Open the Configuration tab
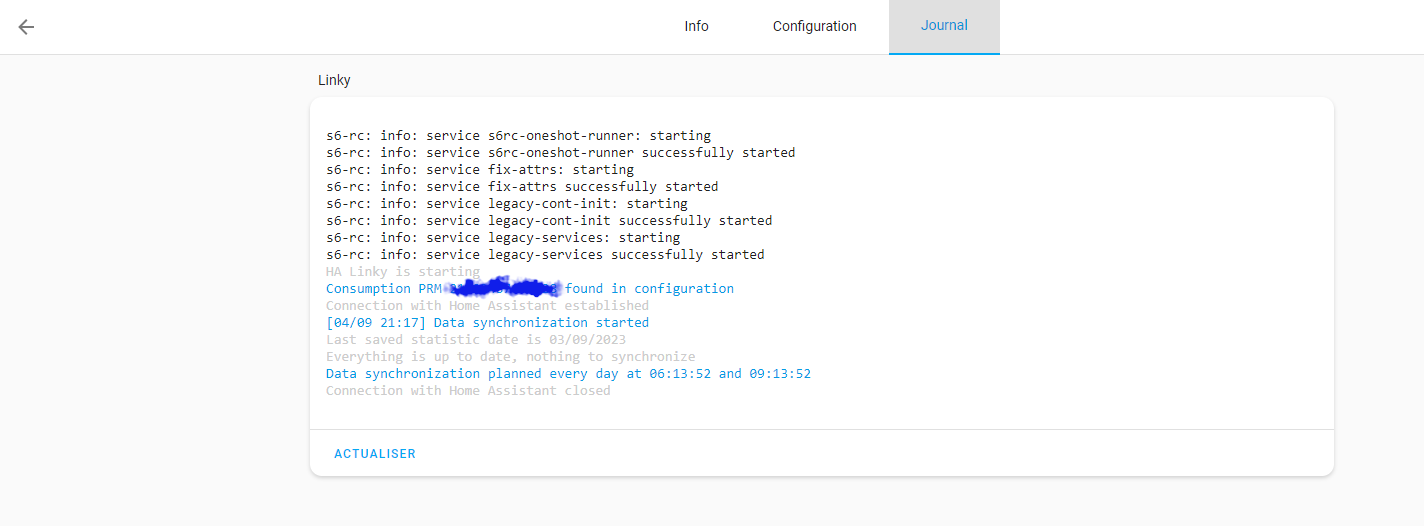This screenshot has height=526, width=1424. coord(814,26)
